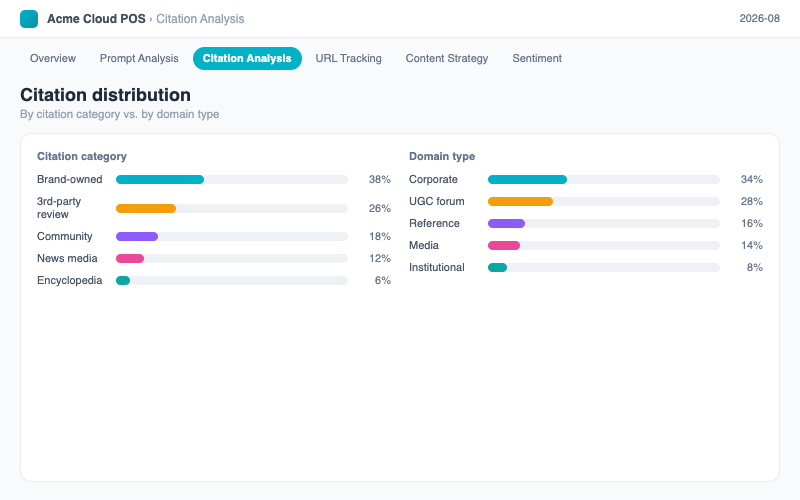This screenshot has width=800, height=500.
Task: Click the Institutional label
Action: 437,267
